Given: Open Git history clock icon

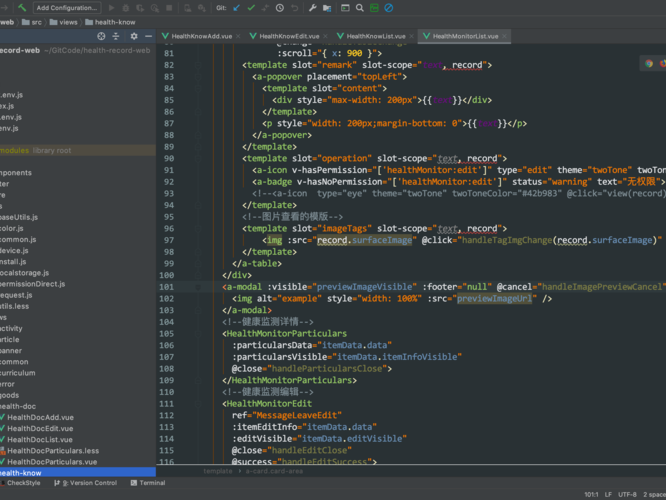Looking at the screenshot, I should [279, 8].
